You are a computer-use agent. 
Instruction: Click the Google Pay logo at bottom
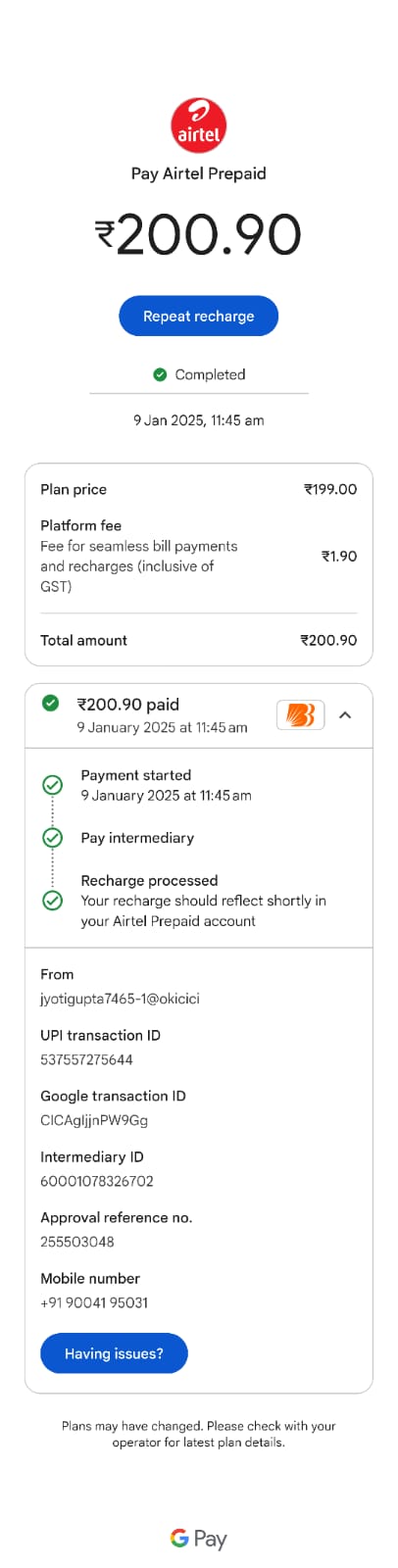pyautogui.click(x=199, y=1539)
